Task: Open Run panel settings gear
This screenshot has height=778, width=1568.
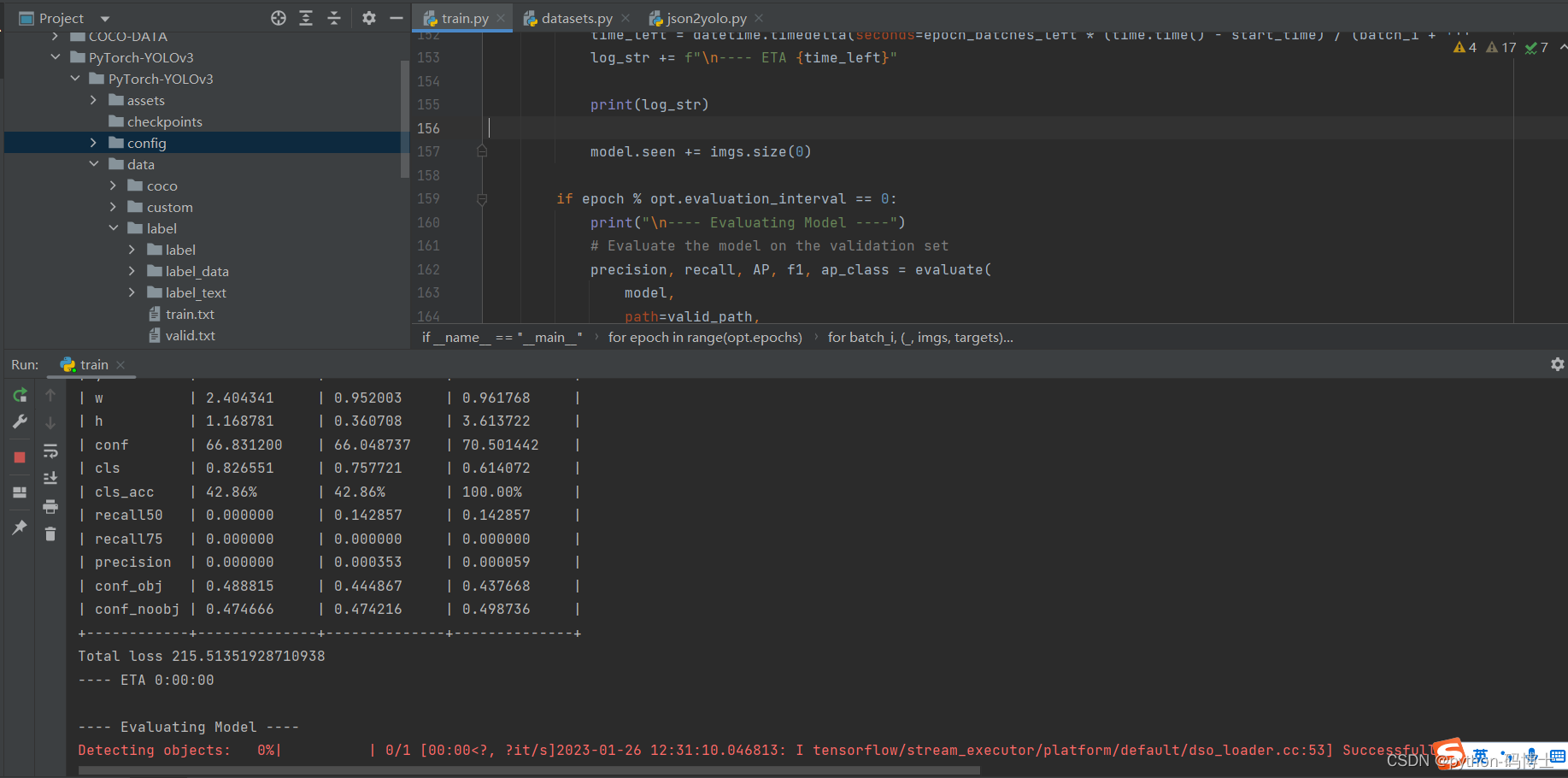Action: tap(1557, 364)
